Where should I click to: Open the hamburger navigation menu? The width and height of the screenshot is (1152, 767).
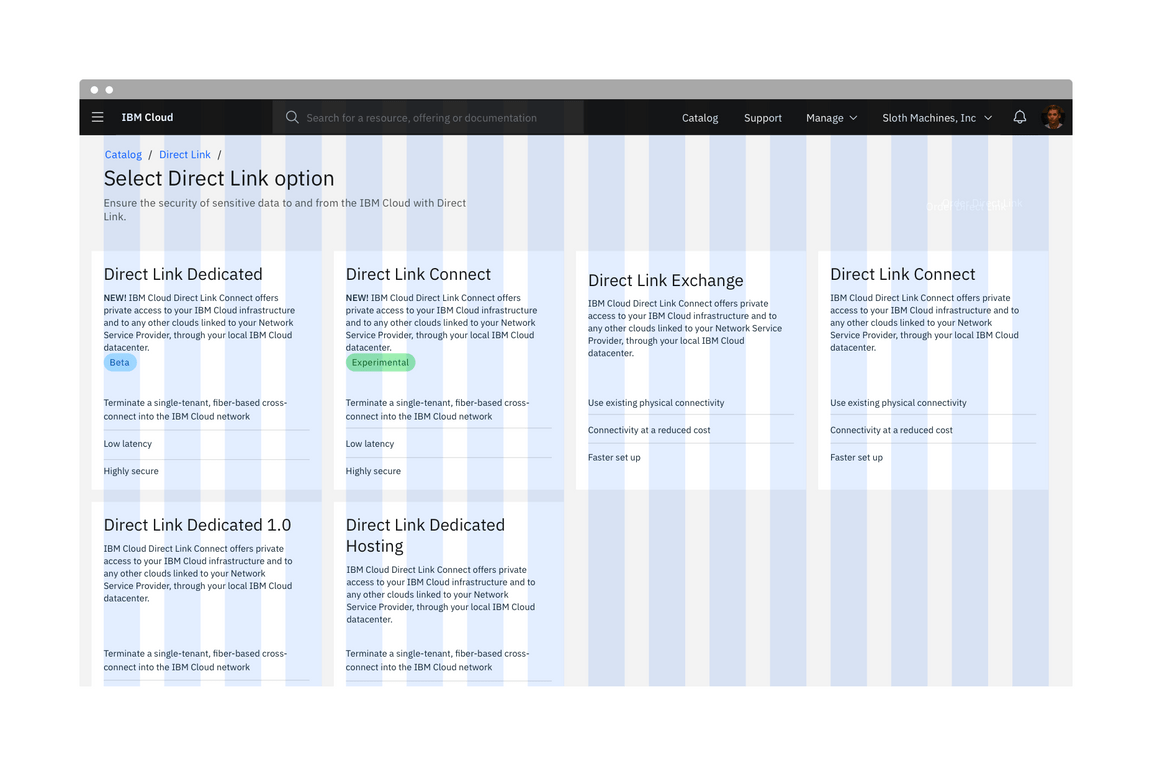[98, 118]
